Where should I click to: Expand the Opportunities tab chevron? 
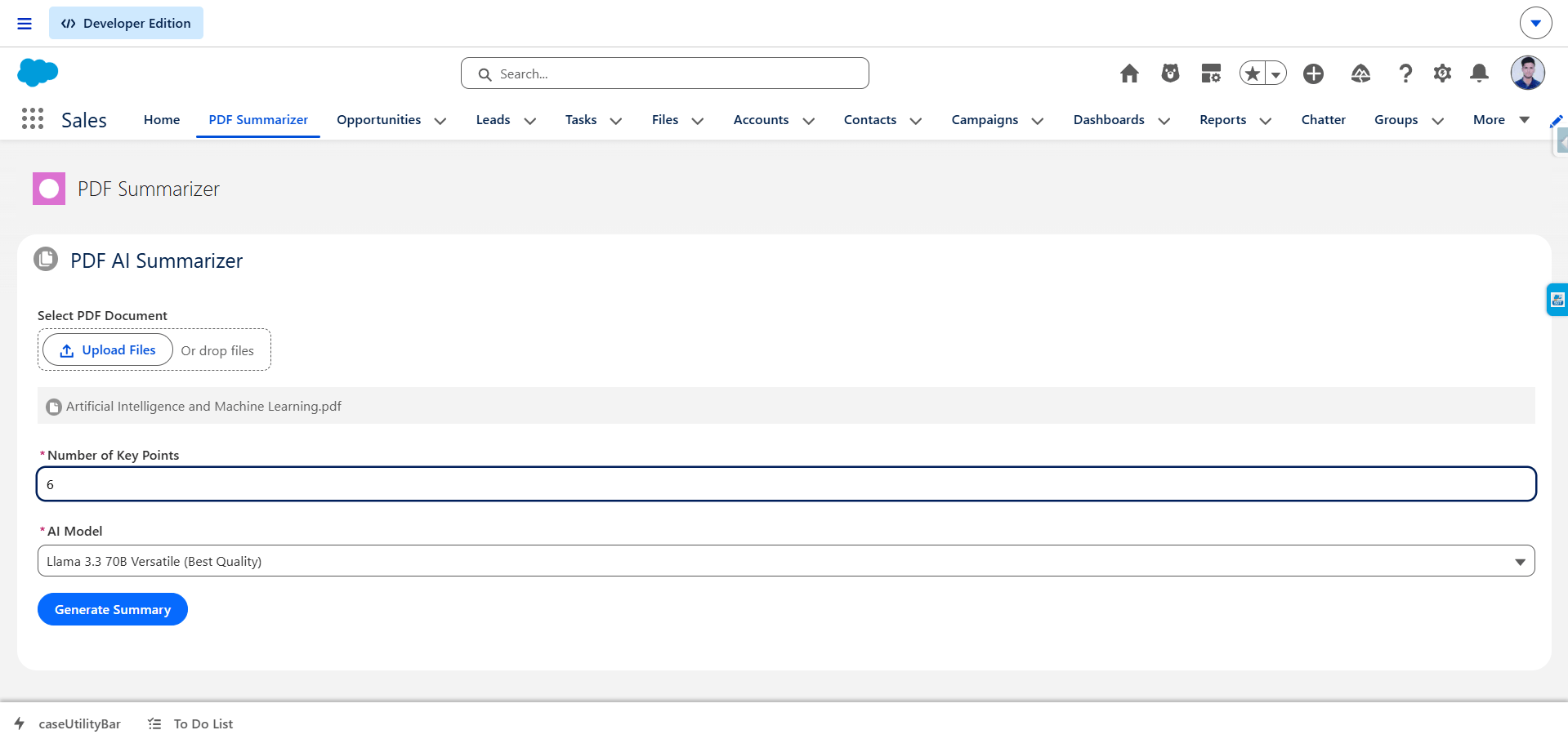click(x=440, y=121)
